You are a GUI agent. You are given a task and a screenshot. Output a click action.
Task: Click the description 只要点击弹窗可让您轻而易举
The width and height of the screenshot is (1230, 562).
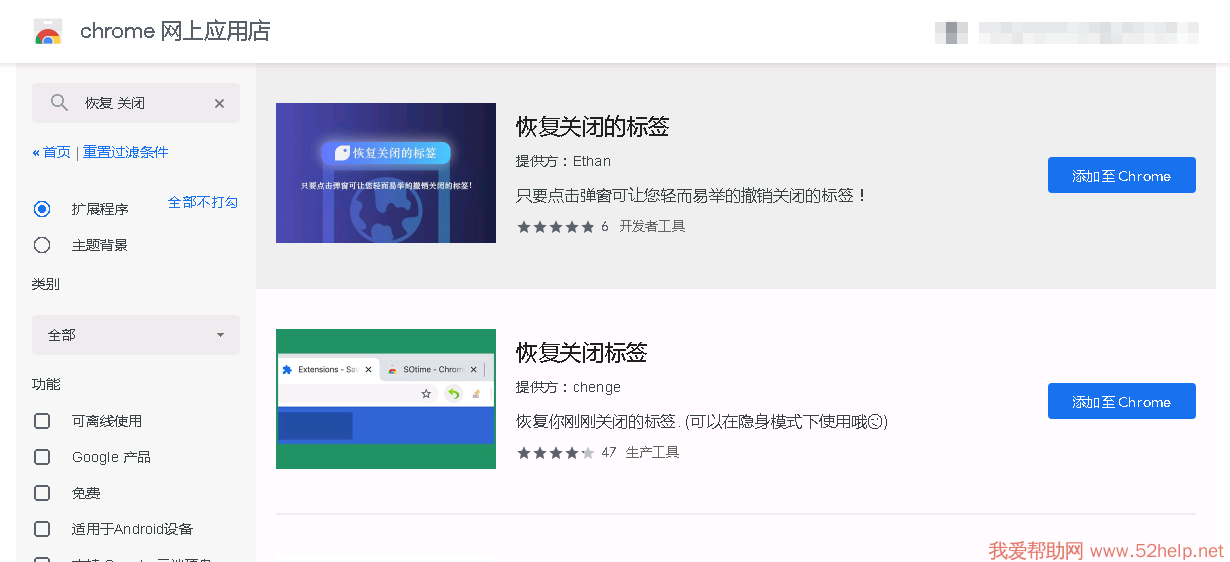[691, 195]
